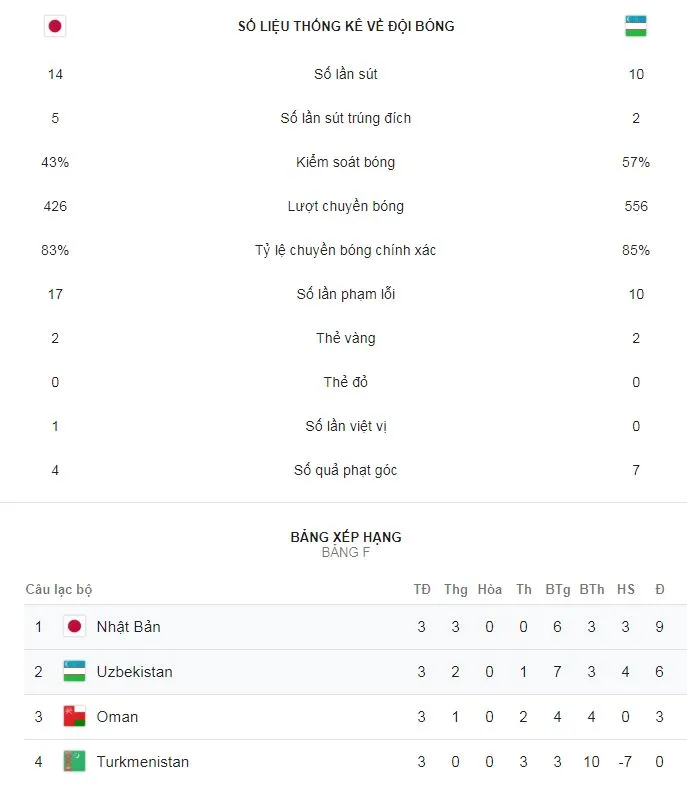Click the Thẻ vàng stat label
687x787 pixels.
[x=346, y=338]
